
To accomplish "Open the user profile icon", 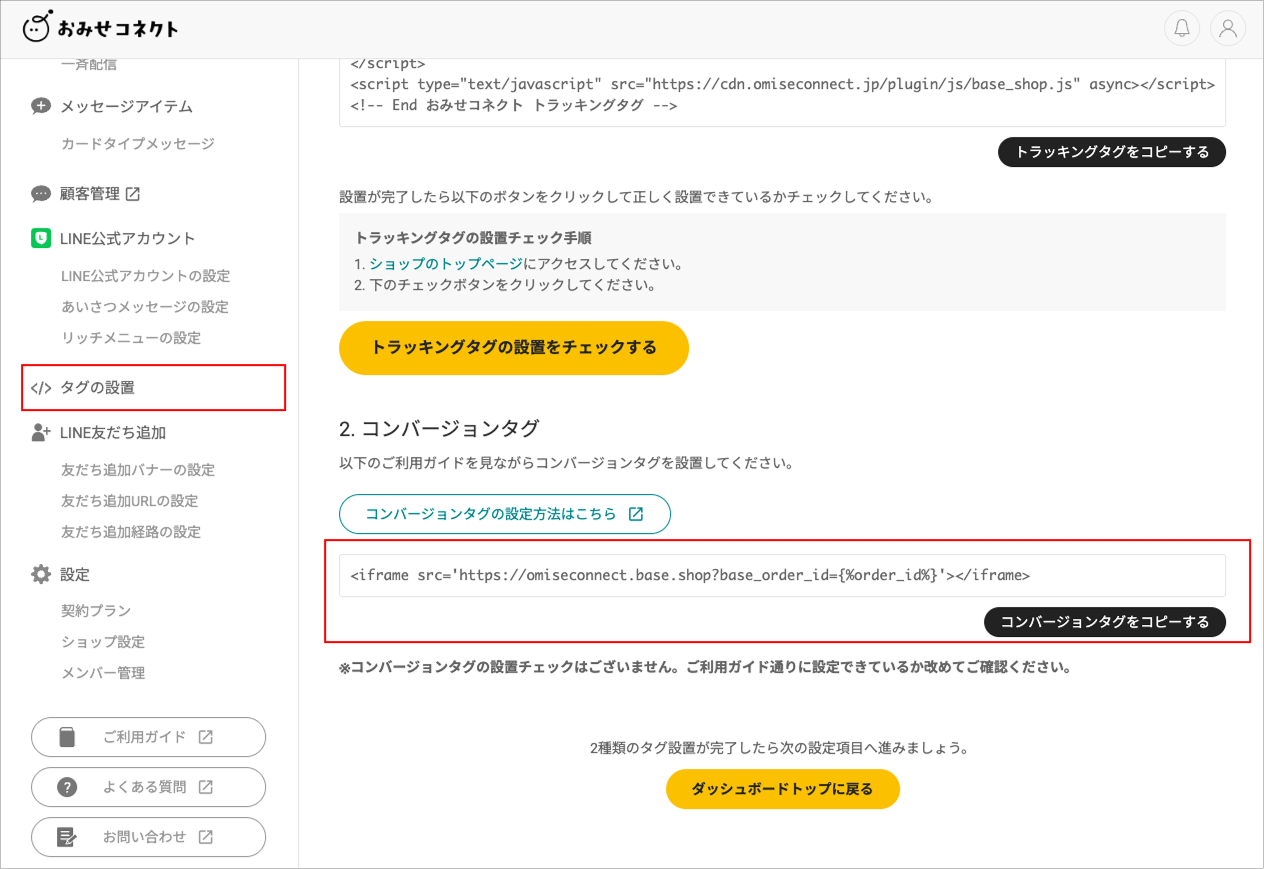I will pos(1227,29).
